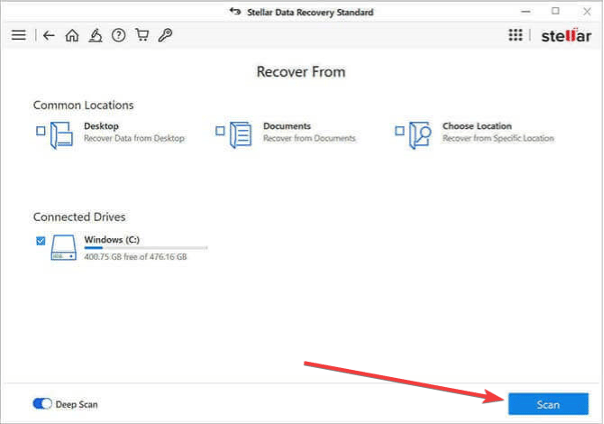The image size is (604, 424).
Task: Open Help with the question mark icon
Action: pyautogui.click(x=119, y=35)
